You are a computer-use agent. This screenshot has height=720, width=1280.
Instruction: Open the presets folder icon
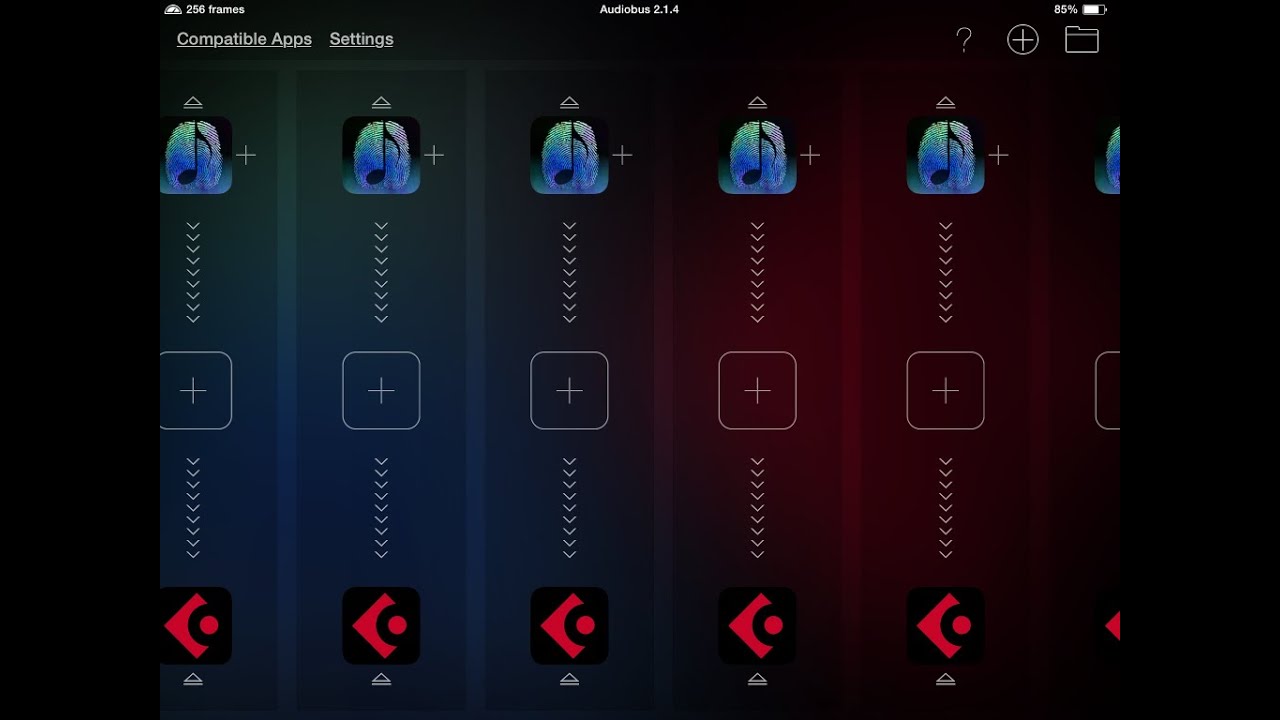coord(1082,39)
